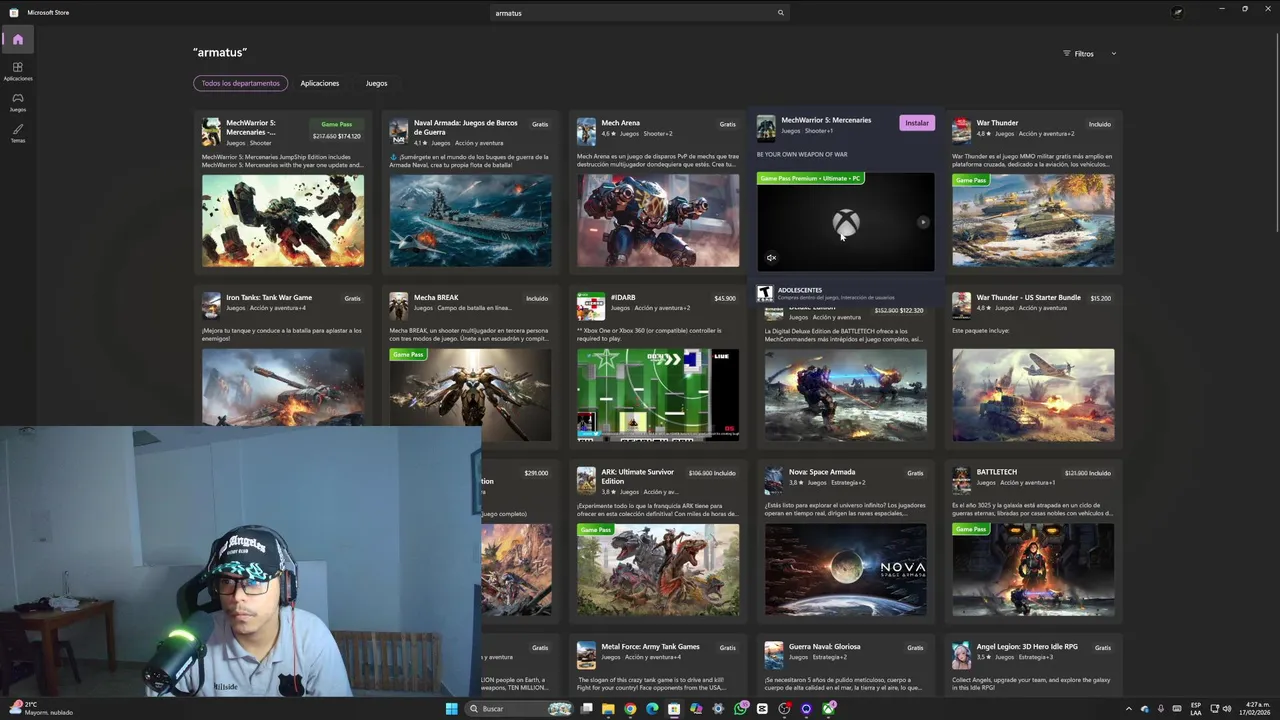This screenshot has width=1280, height=720.
Task: Show hidden system tray icons
Action: click(x=1129, y=709)
